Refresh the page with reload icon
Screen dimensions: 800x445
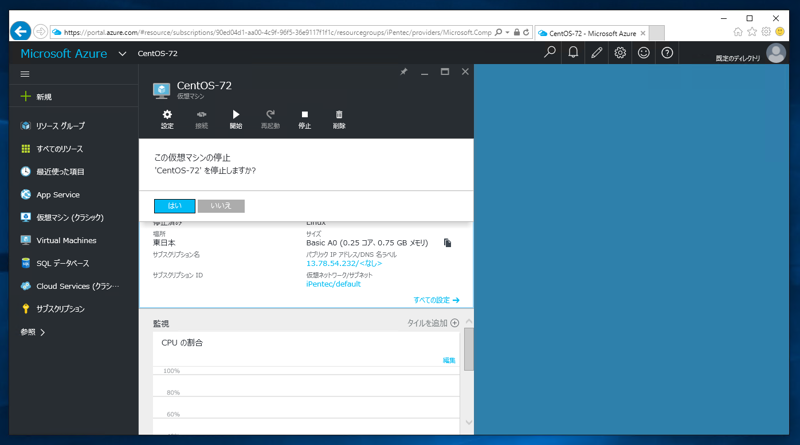tap(526, 32)
